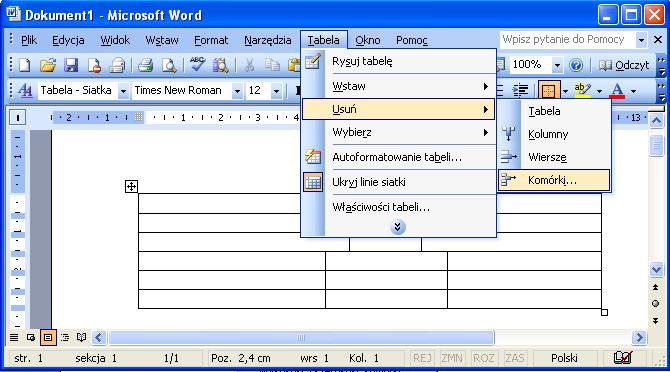Select Wiersze to delete rows
The image size is (670, 372).
[x=554, y=157]
